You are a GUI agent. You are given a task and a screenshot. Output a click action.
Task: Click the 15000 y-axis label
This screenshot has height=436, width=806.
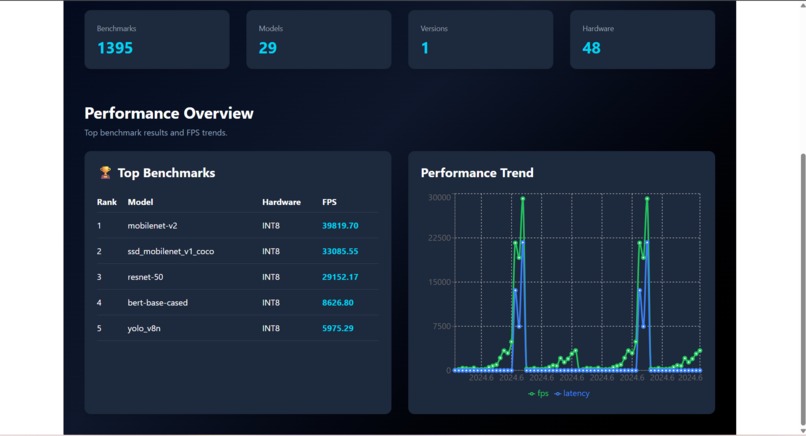click(439, 282)
